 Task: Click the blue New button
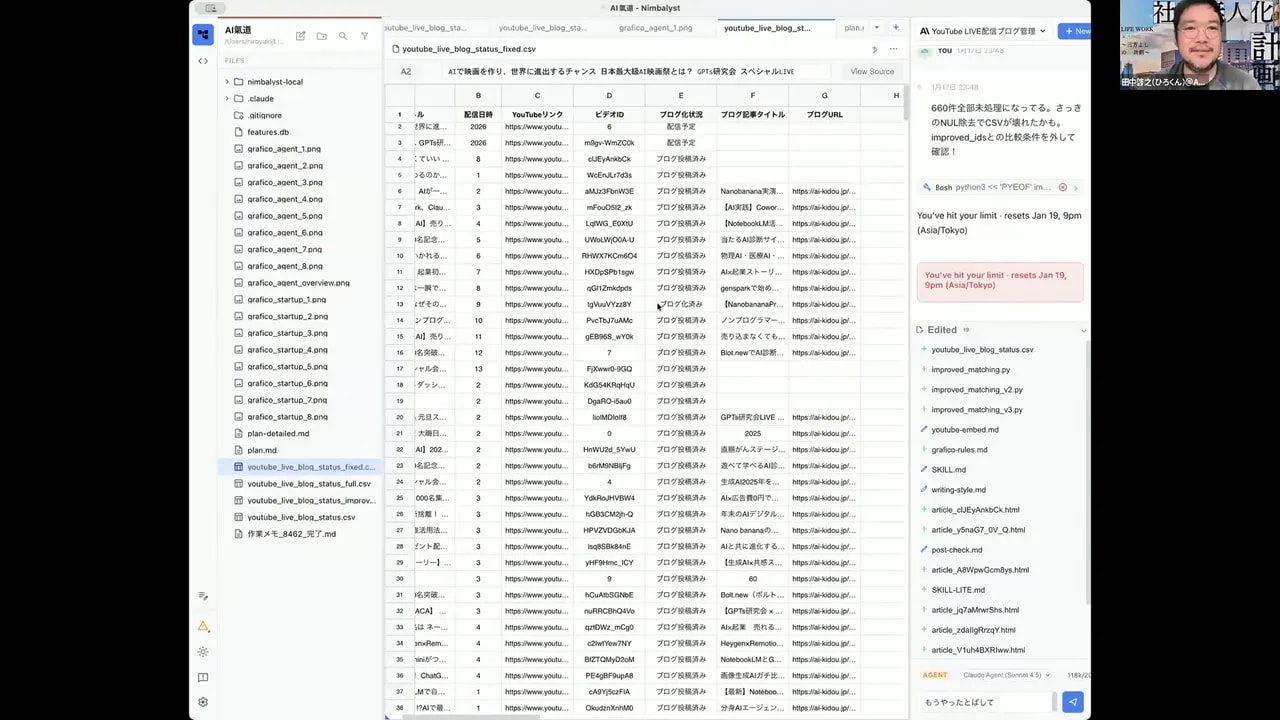click(1076, 31)
